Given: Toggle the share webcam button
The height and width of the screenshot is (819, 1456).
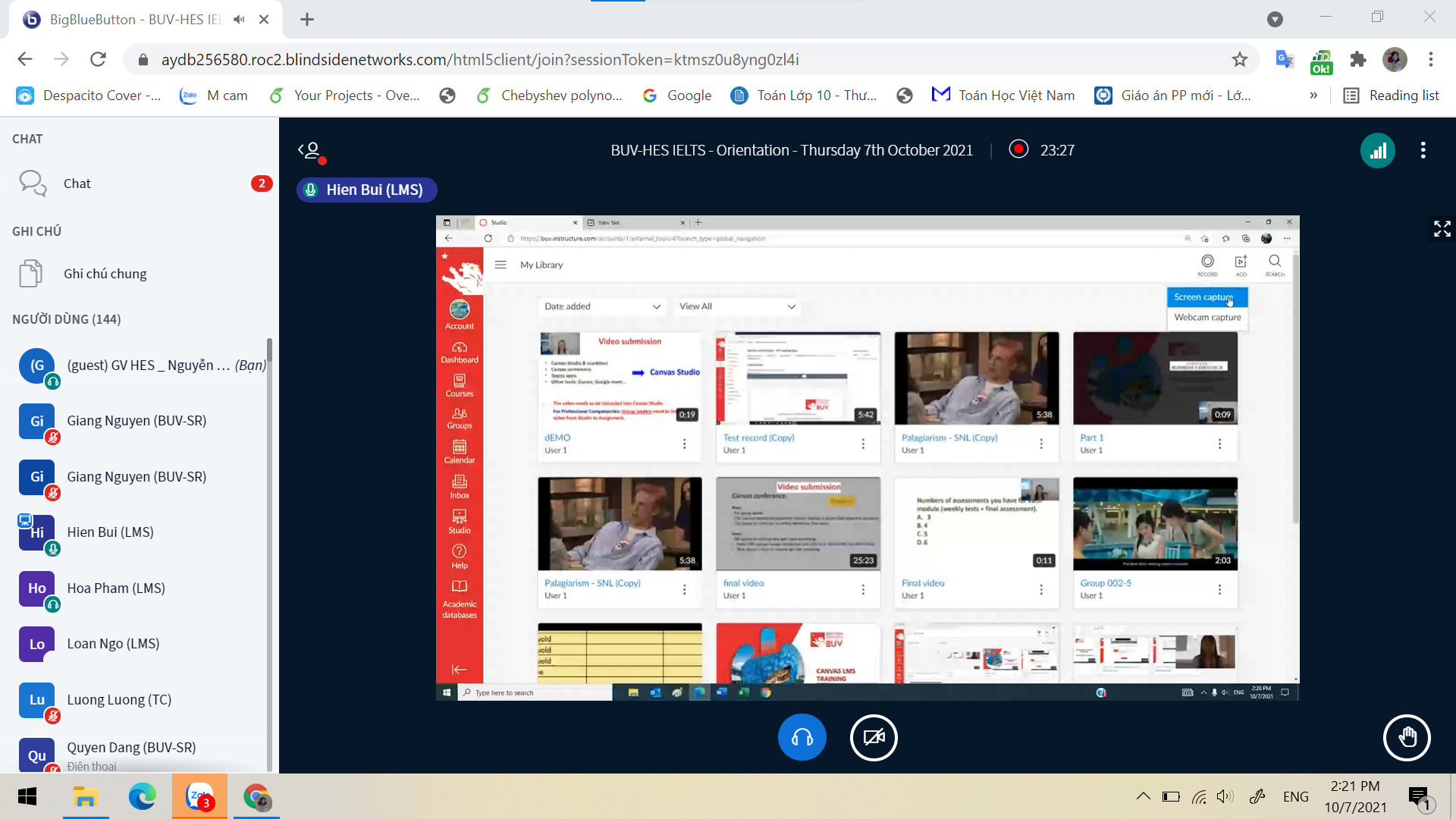Looking at the screenshot, I should click(874, 737).
